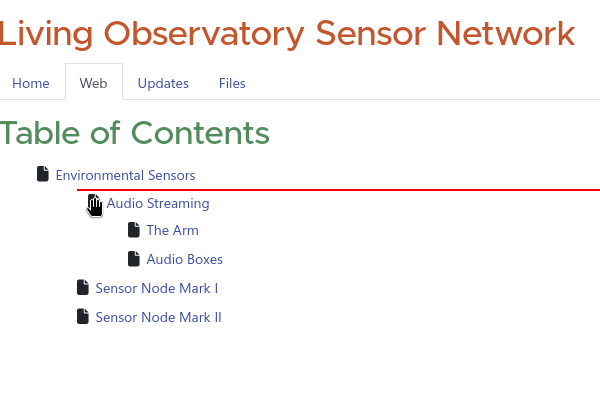The image size is (600, 406).
Task: Open the Environmental Sensors link
Action: pyautogui.click(x=125, y=175)
